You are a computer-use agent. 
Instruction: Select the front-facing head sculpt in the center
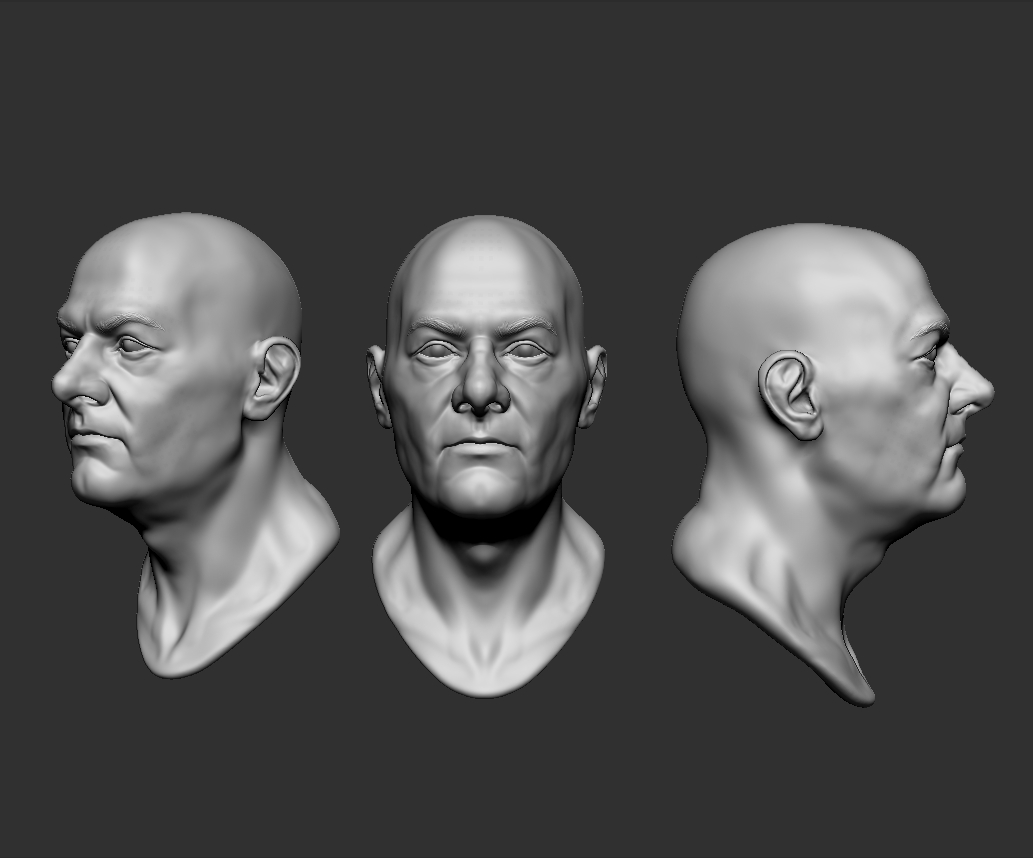pyautogui.click(x=486, y=455)
